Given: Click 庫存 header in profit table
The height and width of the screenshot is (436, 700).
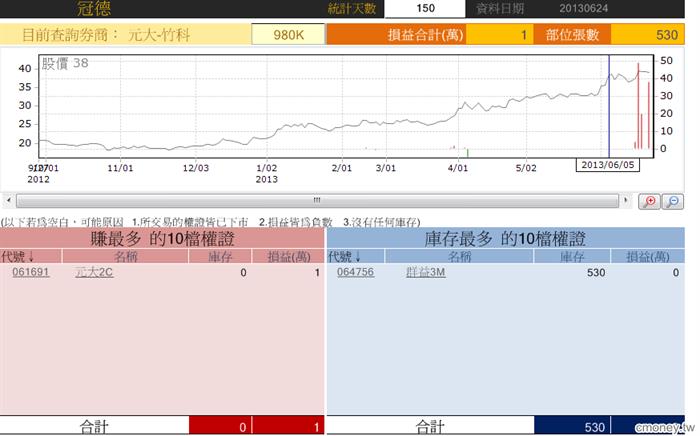Looking at the screenshot, I should tap(220, 257).
